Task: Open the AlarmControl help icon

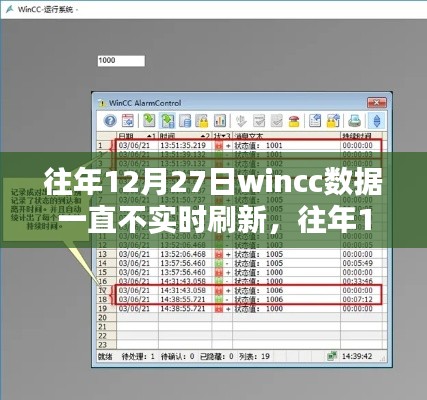Action: point(110,121)
